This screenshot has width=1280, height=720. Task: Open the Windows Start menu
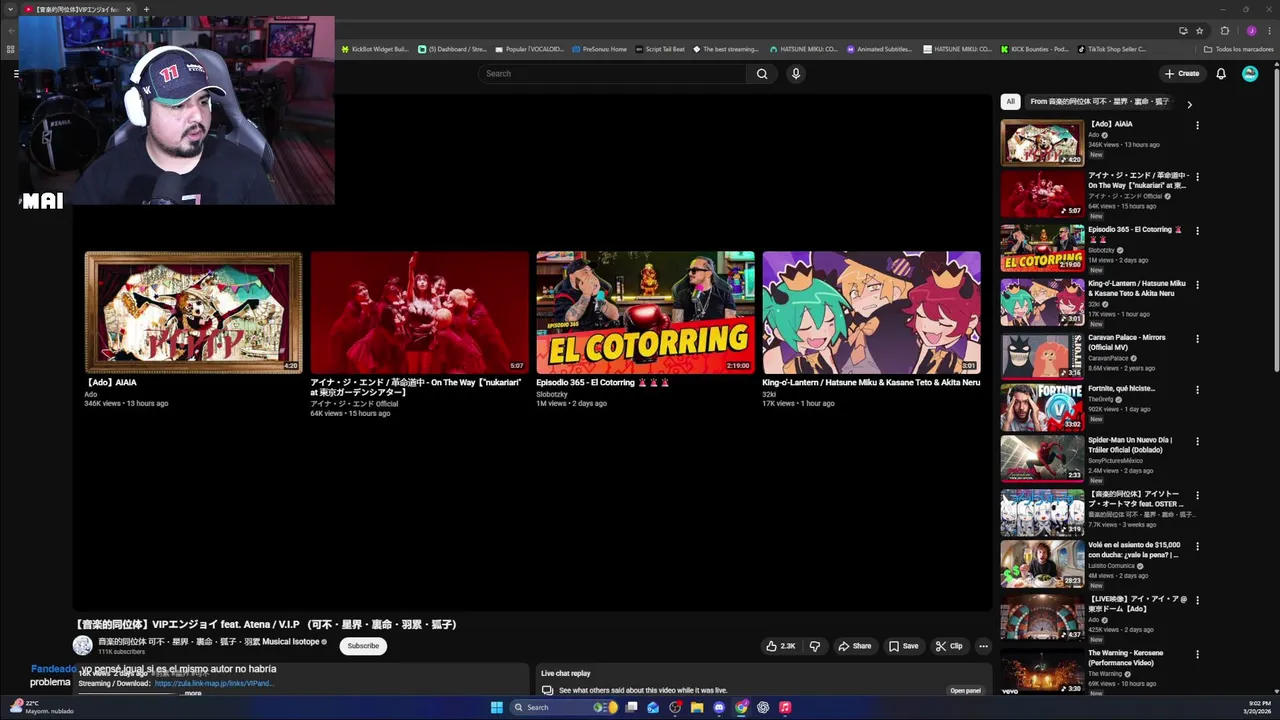497,708
